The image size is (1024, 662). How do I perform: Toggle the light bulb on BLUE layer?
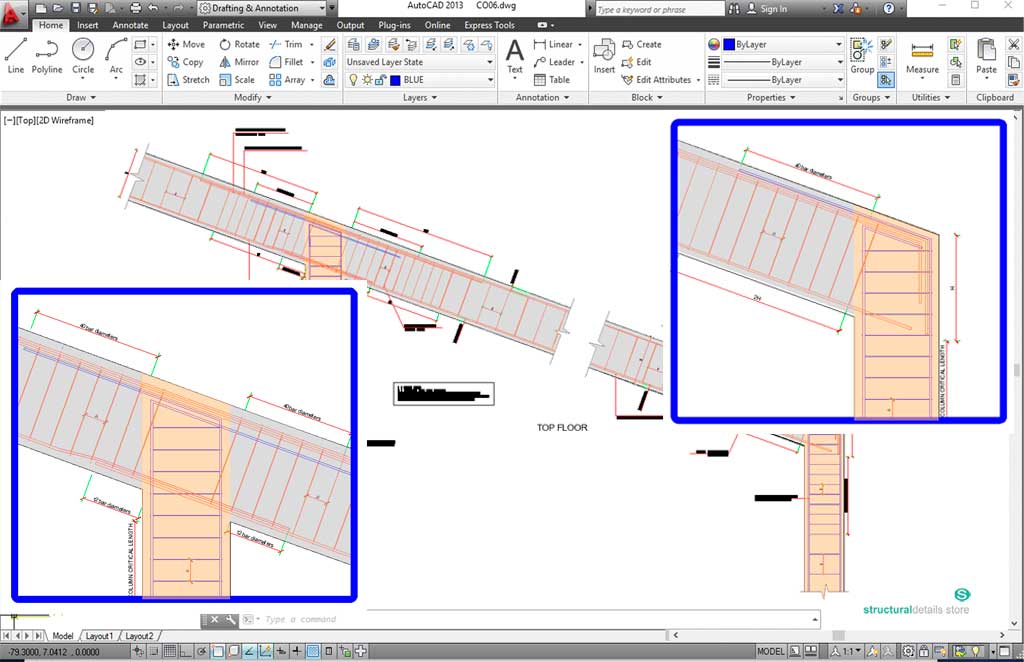(354, 80)
